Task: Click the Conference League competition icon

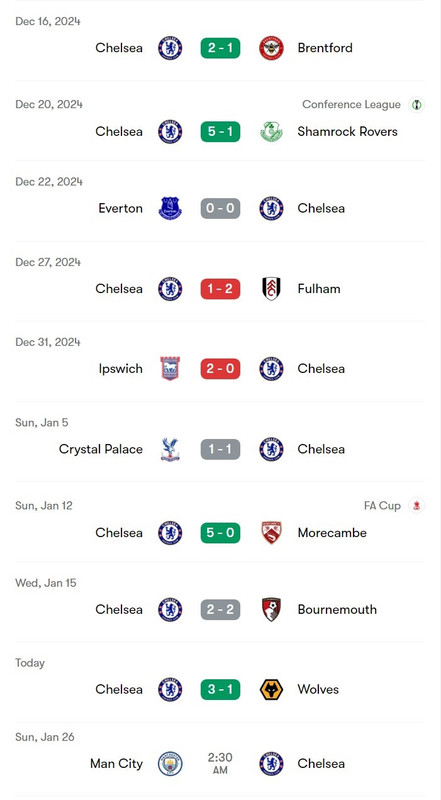Action: pos(416,105)
